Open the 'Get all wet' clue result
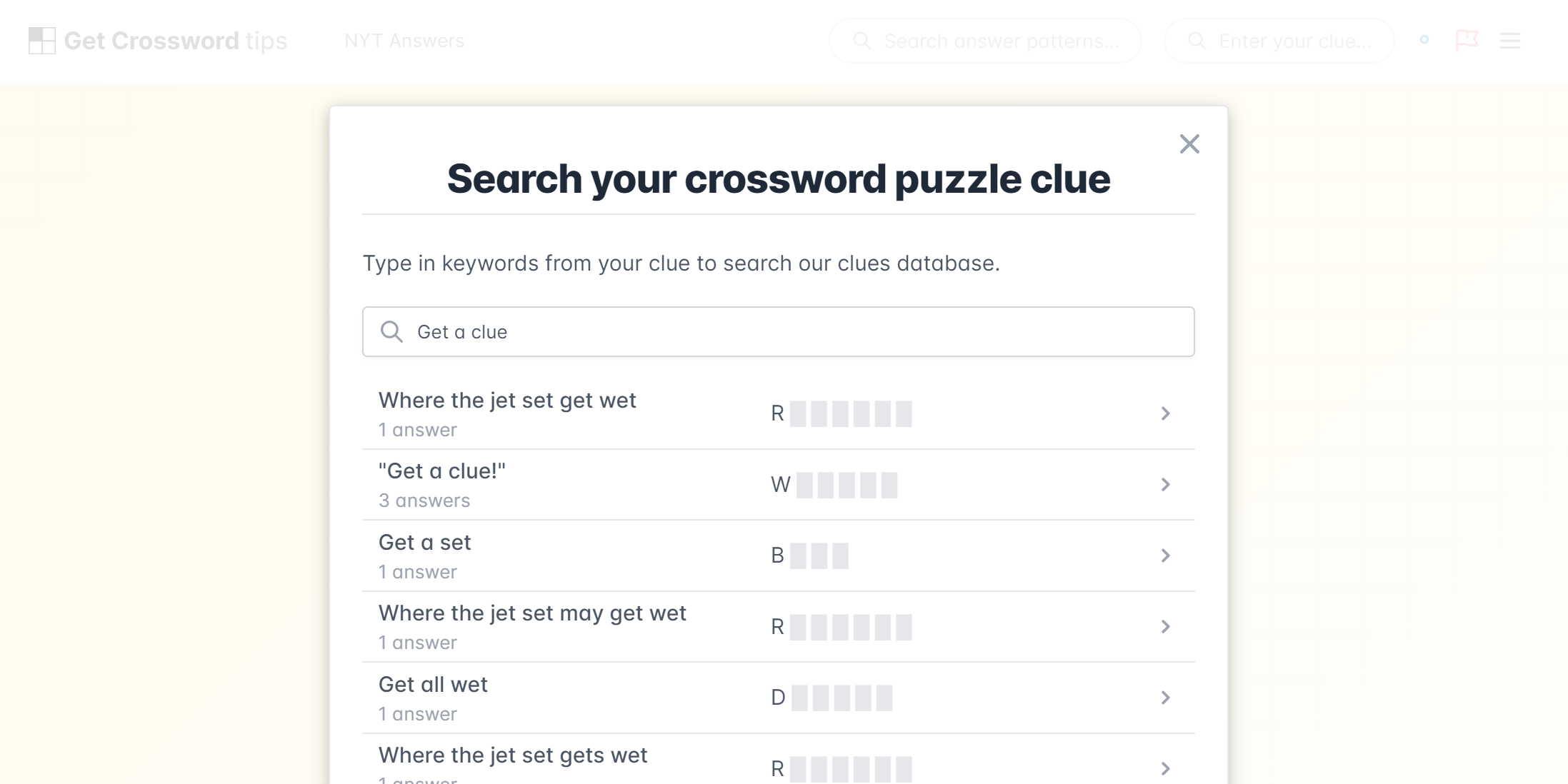 click(x=778, y=698)
